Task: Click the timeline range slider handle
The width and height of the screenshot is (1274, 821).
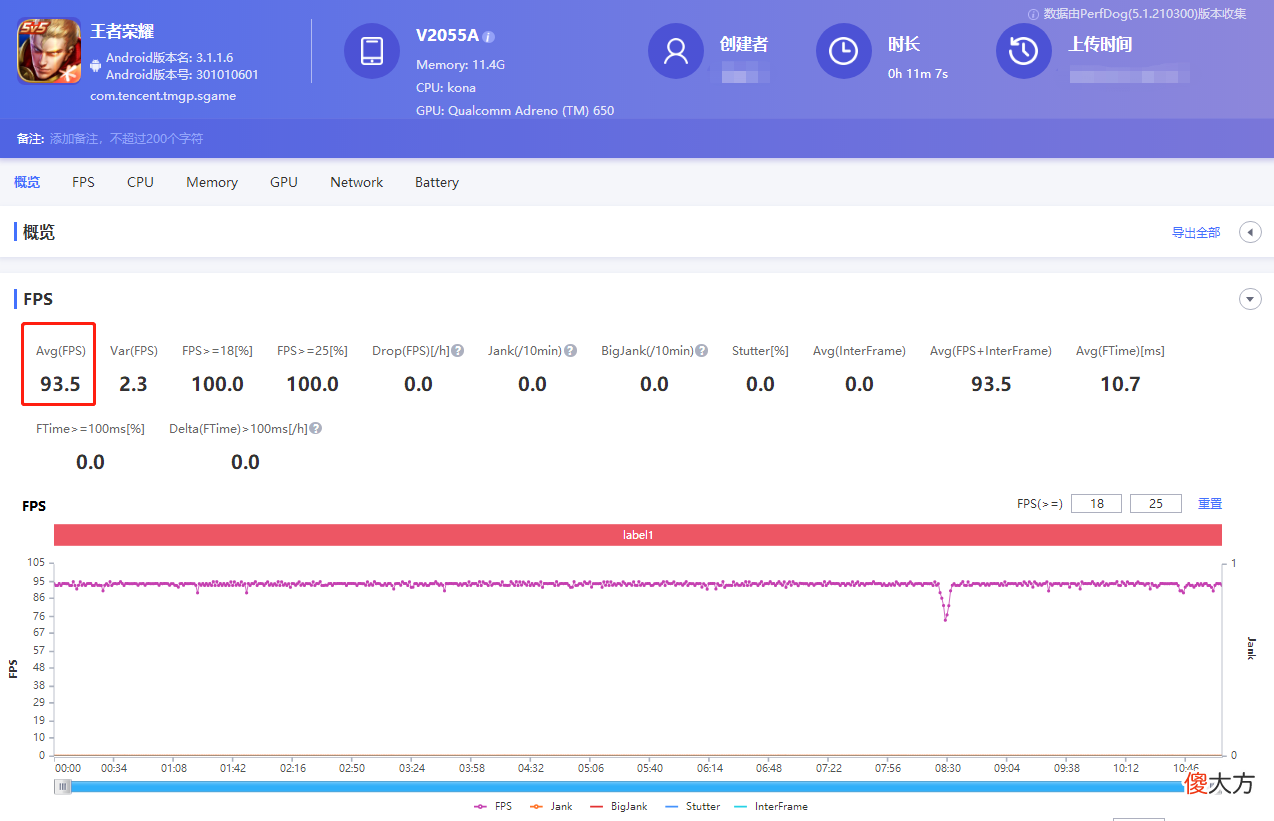Action: pos(63,787)
